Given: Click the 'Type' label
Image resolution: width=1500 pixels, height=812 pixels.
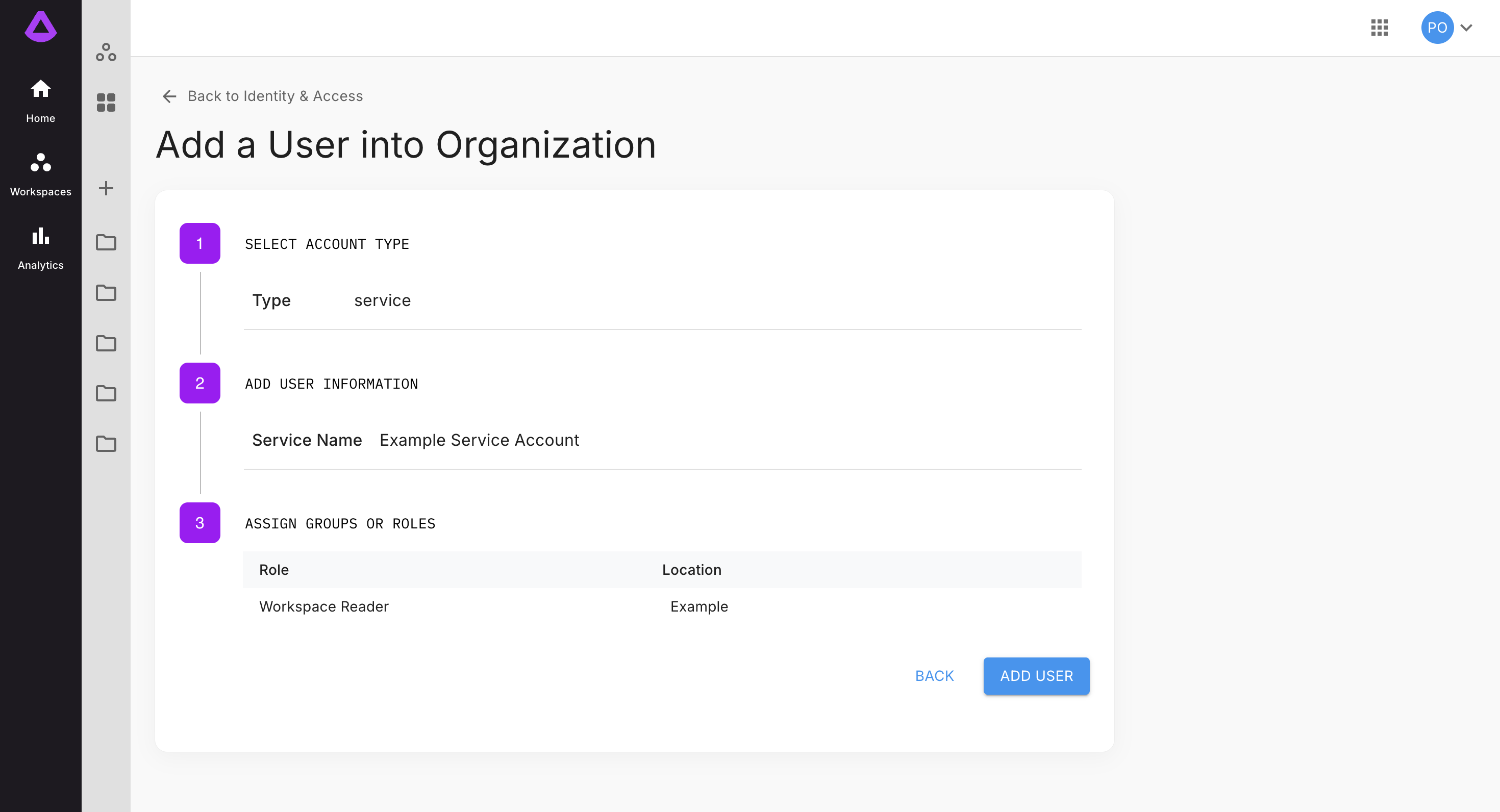Looking at the screenshot, I should [271, 300].
